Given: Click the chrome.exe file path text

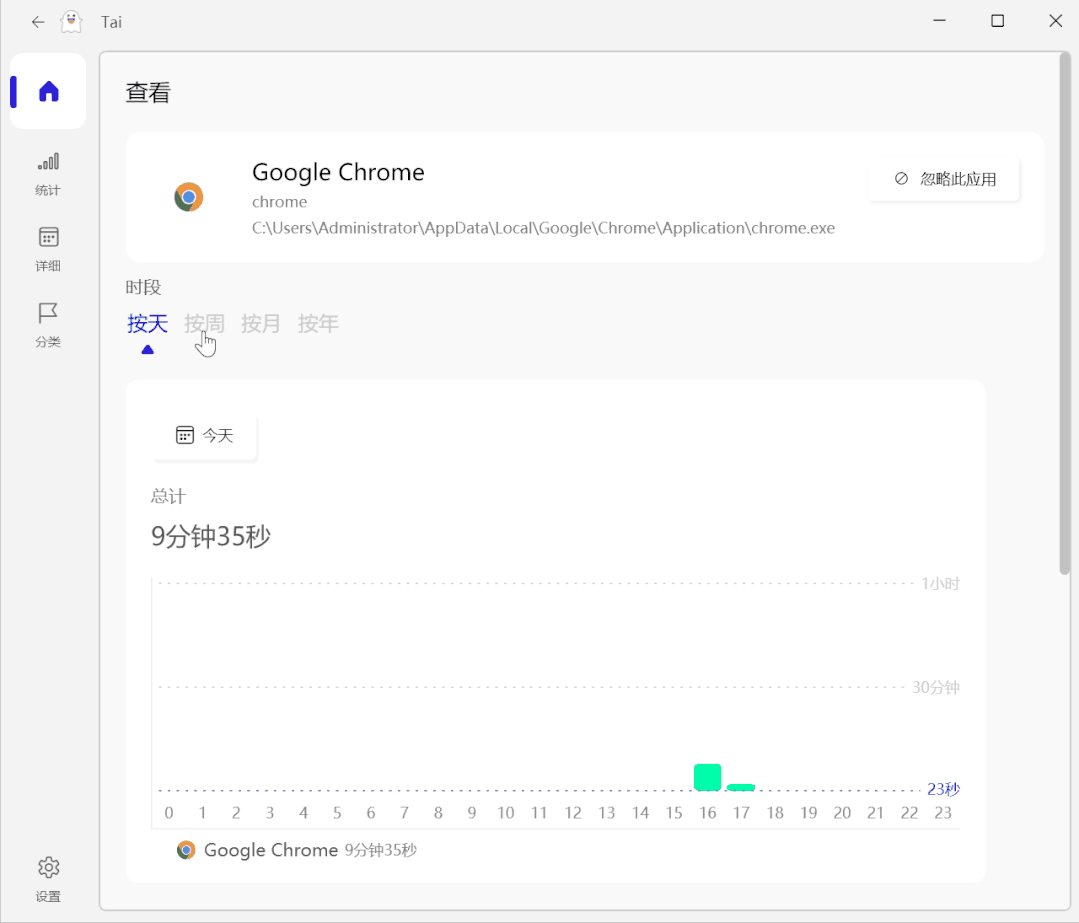Looking at the screenshot, I should pos(543,228).
